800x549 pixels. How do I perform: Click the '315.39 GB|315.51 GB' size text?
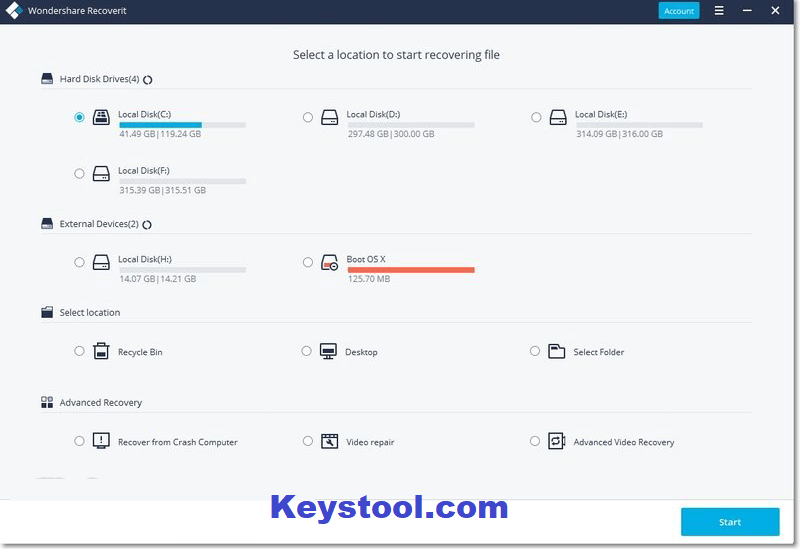[x=163, y=190]
